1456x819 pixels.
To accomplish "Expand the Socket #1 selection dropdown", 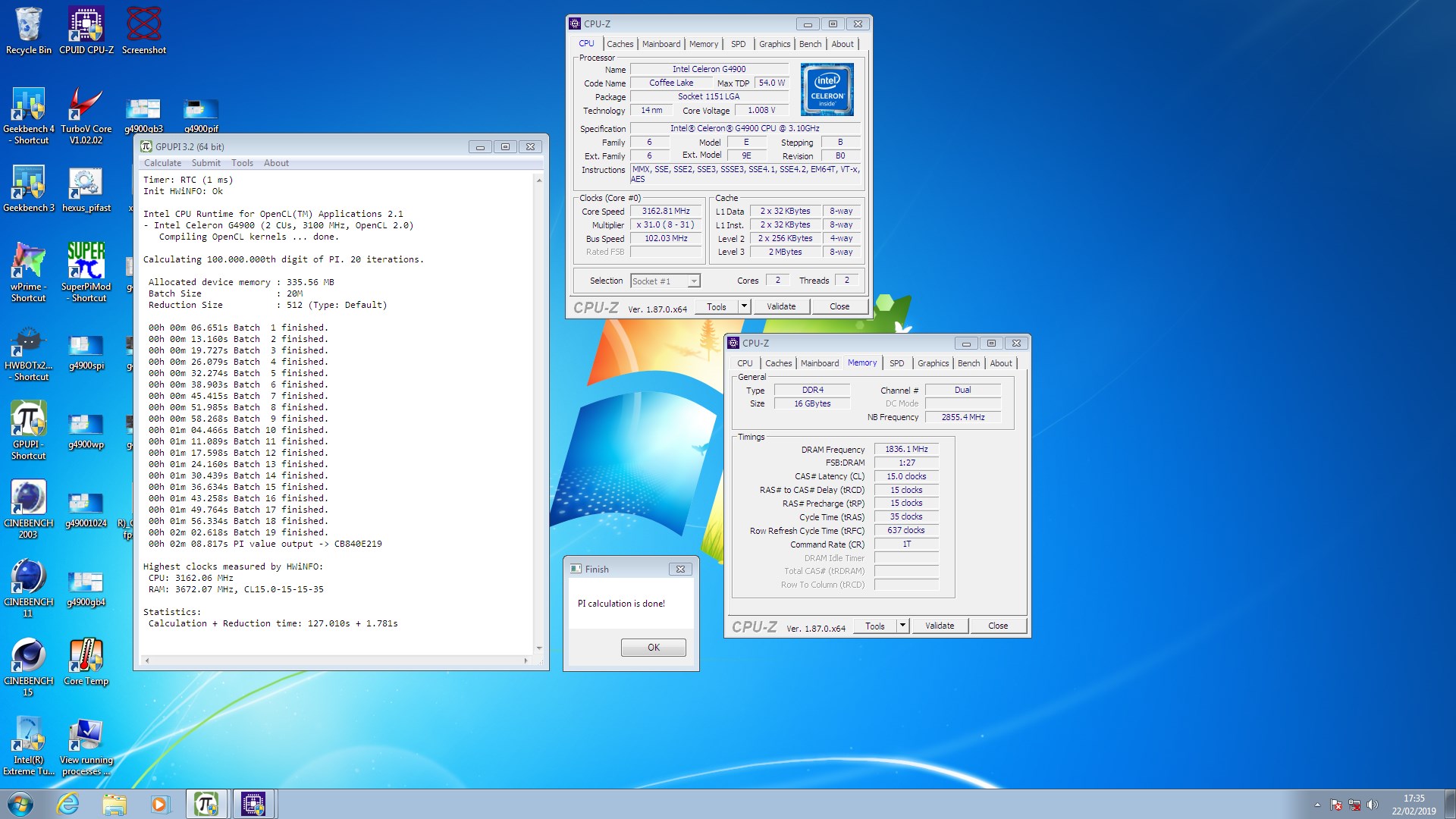I will tap(693, 281).
